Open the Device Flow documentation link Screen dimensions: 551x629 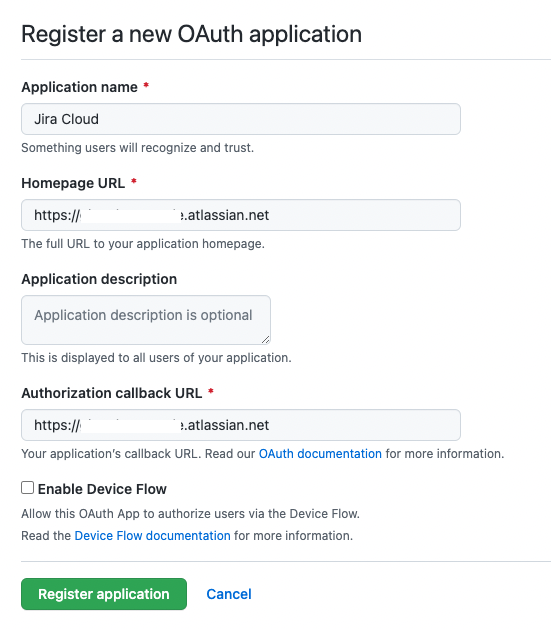point(152,536)
